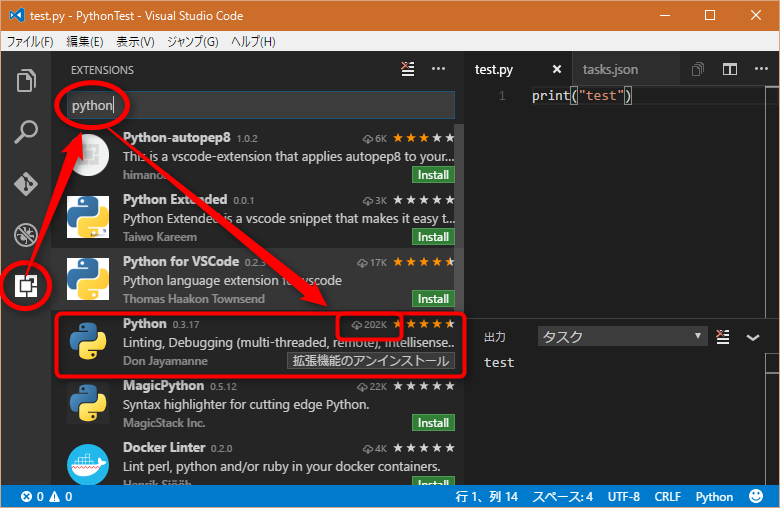The image size is (780, 508).
Task: Click Python Extended extension logo
Action: pos(88,217)
